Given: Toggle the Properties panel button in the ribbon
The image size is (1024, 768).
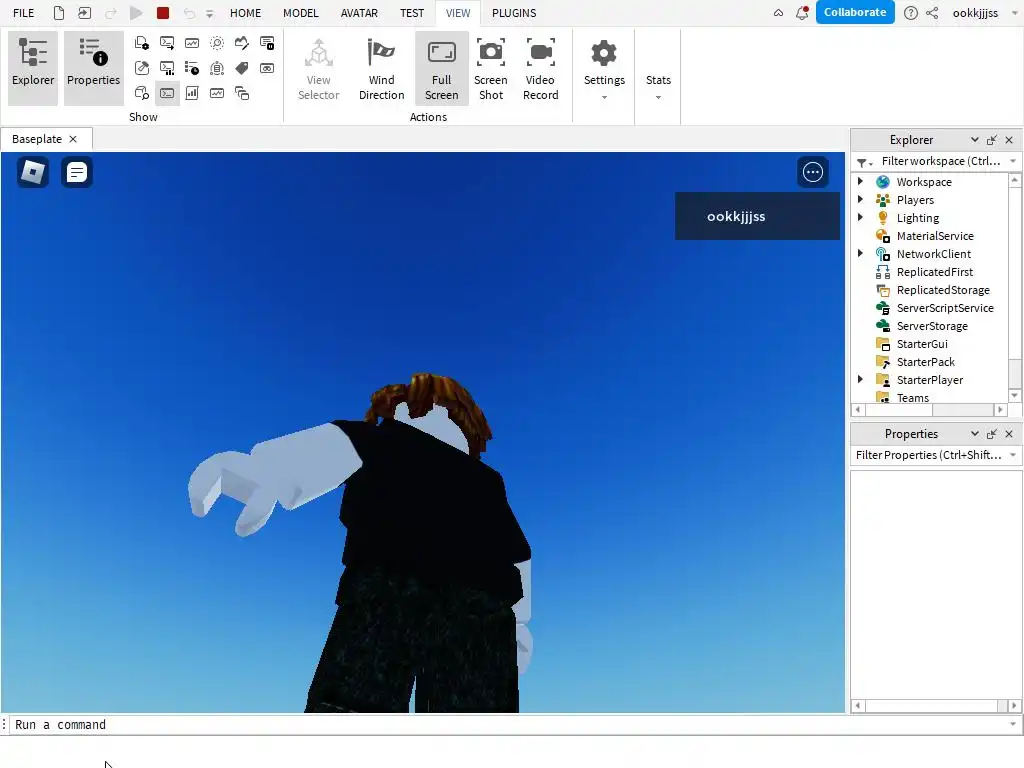Looking at the screenshot, I should (93, 68).
